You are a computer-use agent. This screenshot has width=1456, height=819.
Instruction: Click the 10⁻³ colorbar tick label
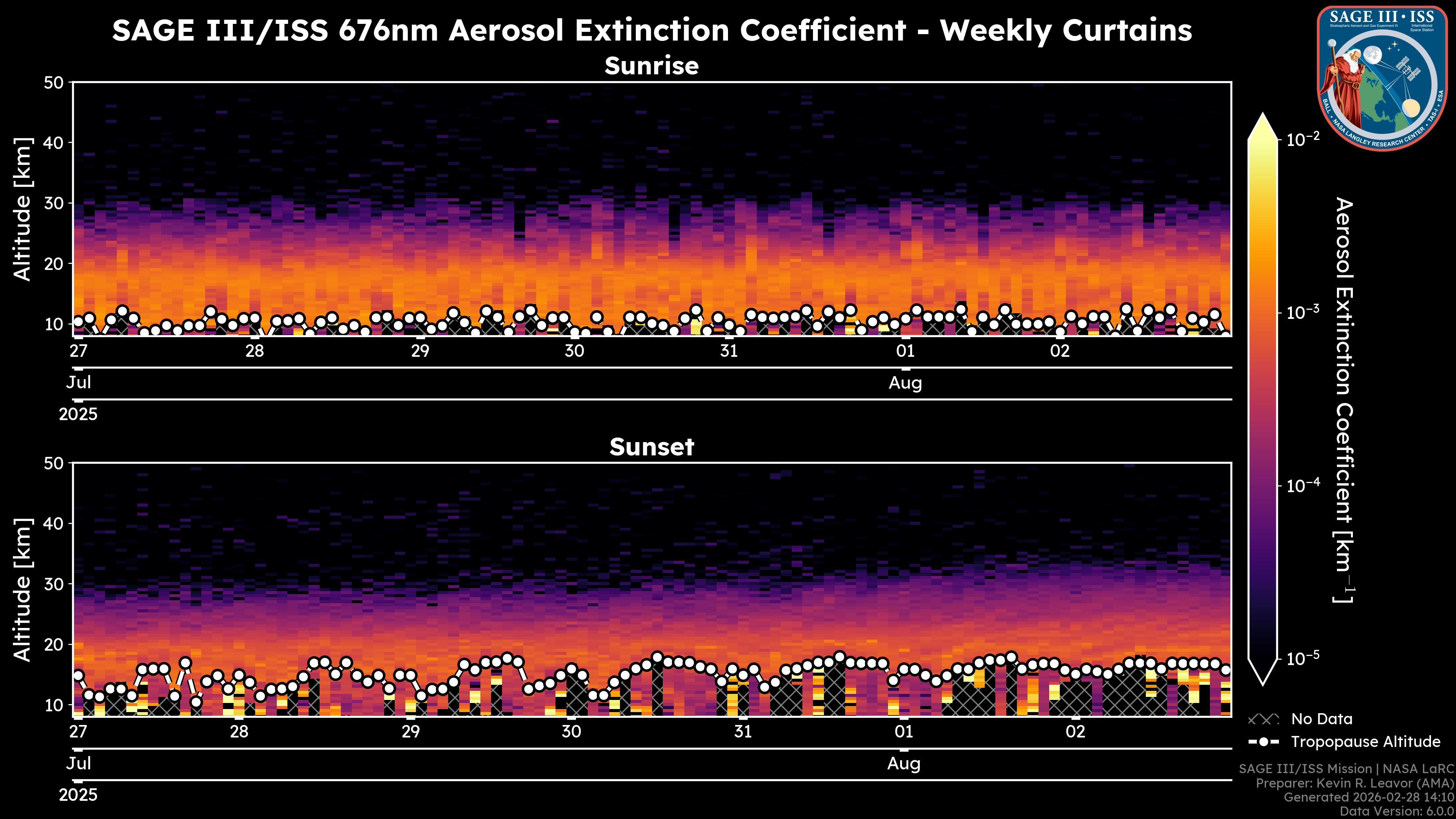coord(1304,312)
